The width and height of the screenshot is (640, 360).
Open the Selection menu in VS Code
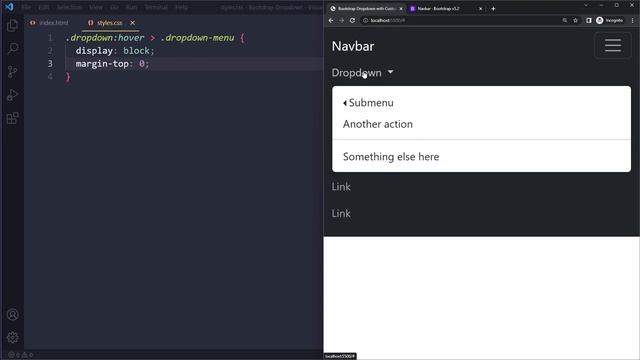[x=69, y=7]
